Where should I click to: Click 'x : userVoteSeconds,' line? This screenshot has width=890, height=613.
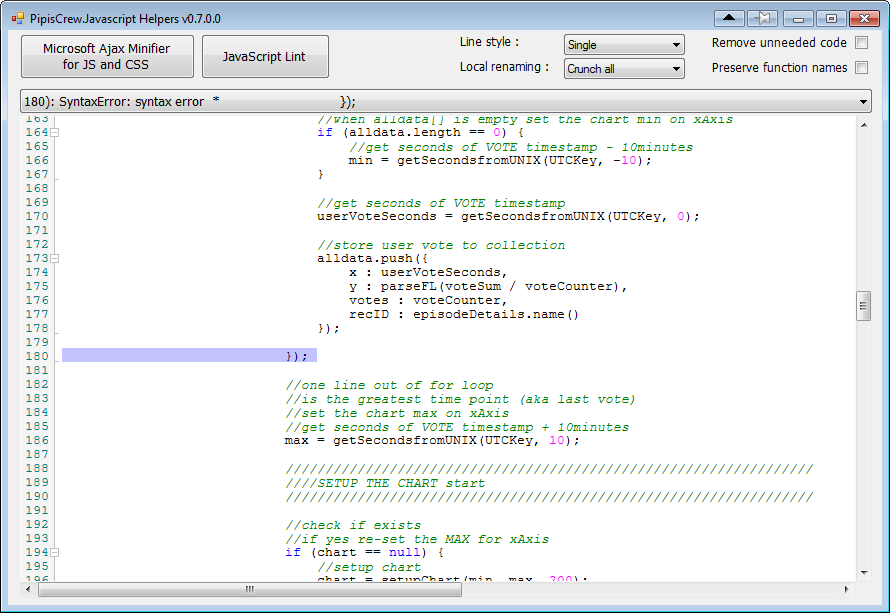tap(428, 272)
